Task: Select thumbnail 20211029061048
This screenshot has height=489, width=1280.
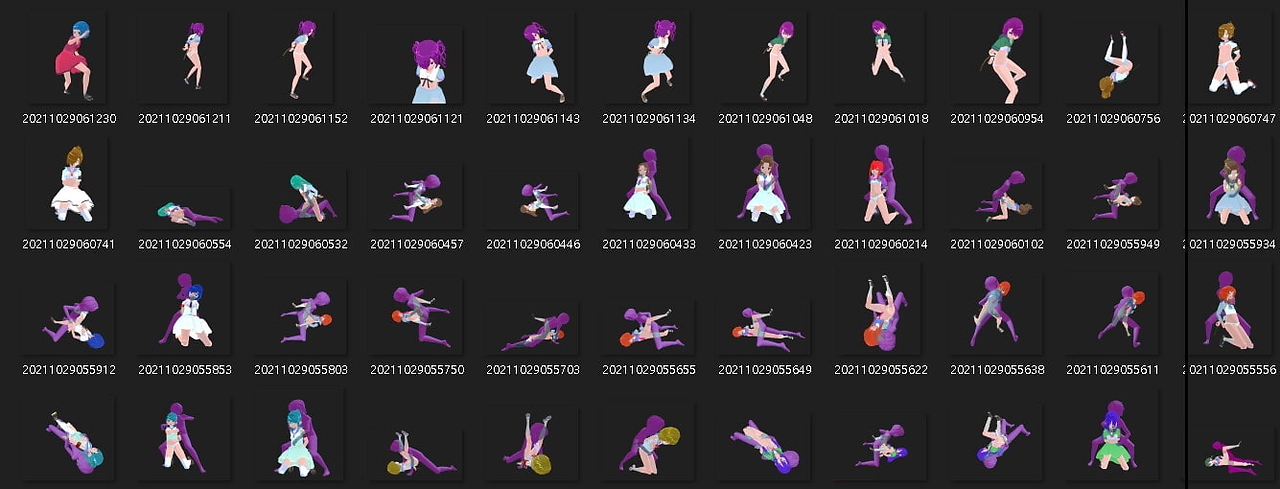Action: click(x=766, y=57)
